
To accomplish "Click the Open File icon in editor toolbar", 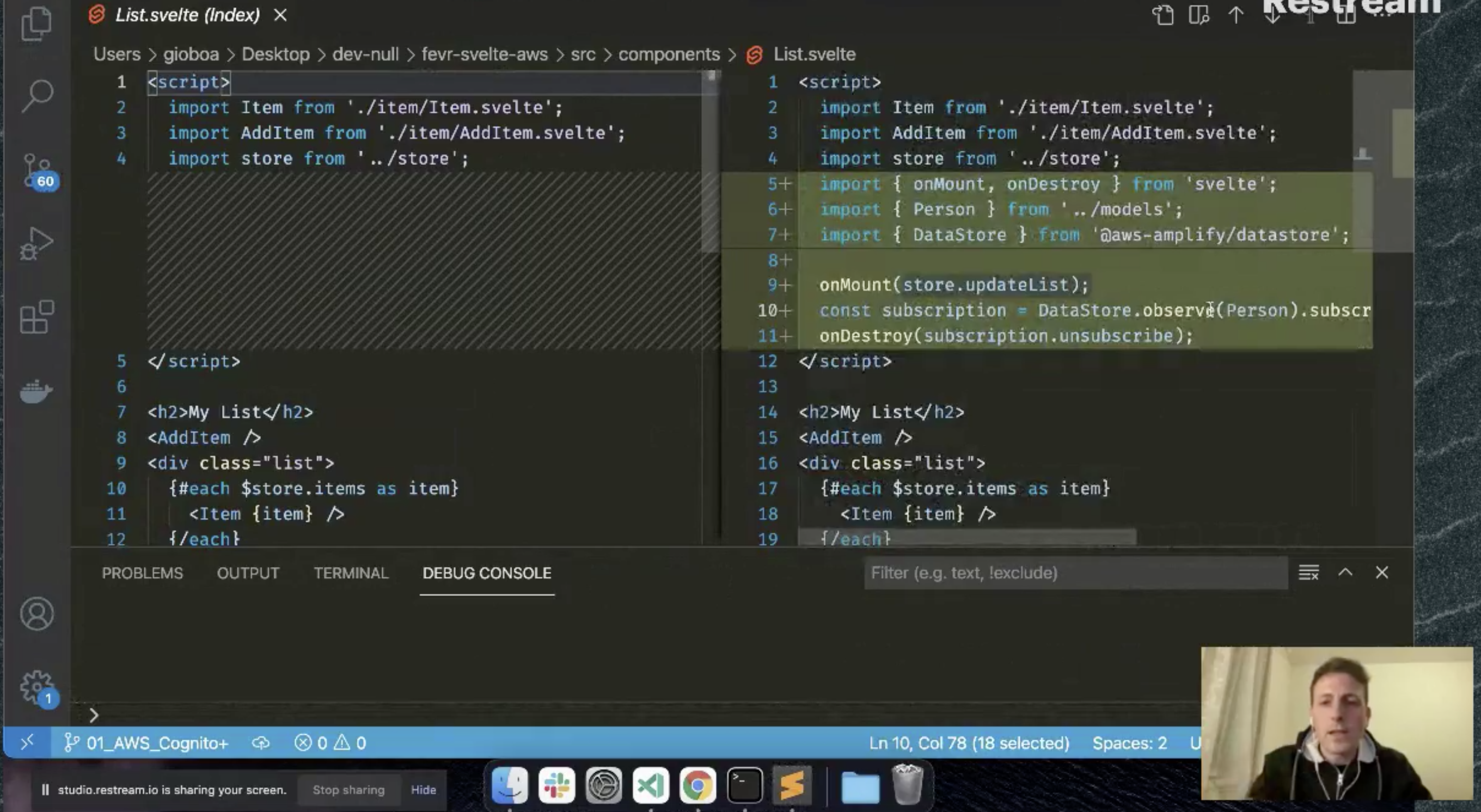I will point(1163,15).
